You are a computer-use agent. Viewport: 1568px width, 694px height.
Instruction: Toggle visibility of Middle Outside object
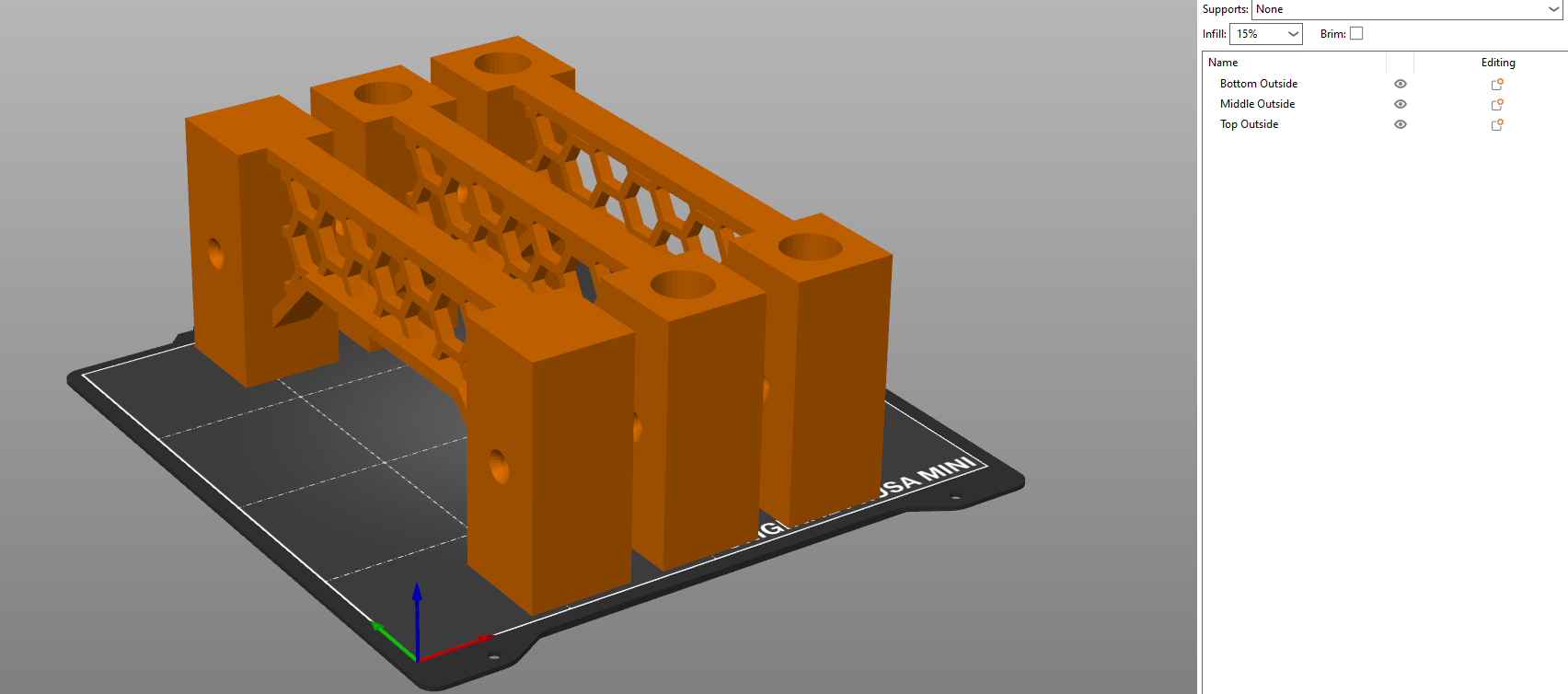pos(1401,104)
